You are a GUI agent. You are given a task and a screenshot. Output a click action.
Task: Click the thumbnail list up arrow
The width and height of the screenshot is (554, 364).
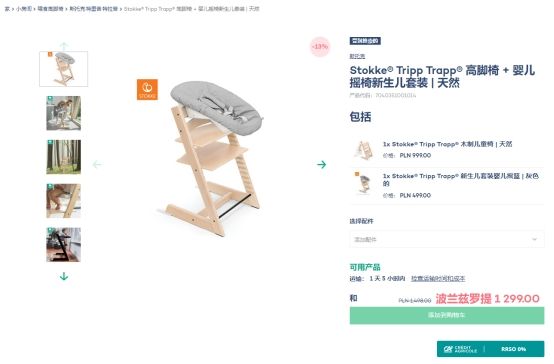coord(64,46)
